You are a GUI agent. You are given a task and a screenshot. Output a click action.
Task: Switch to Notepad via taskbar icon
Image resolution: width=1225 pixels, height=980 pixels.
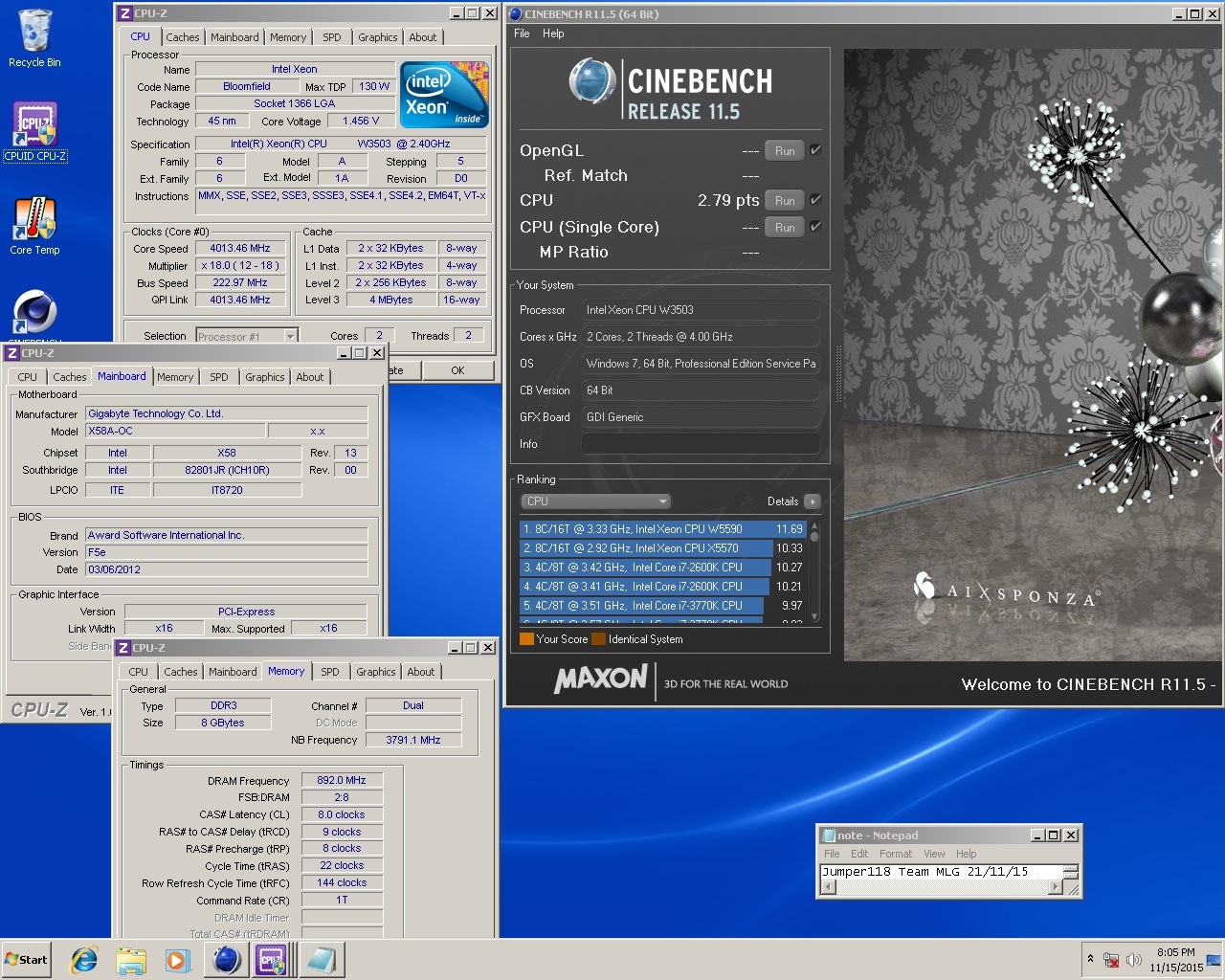321,960
